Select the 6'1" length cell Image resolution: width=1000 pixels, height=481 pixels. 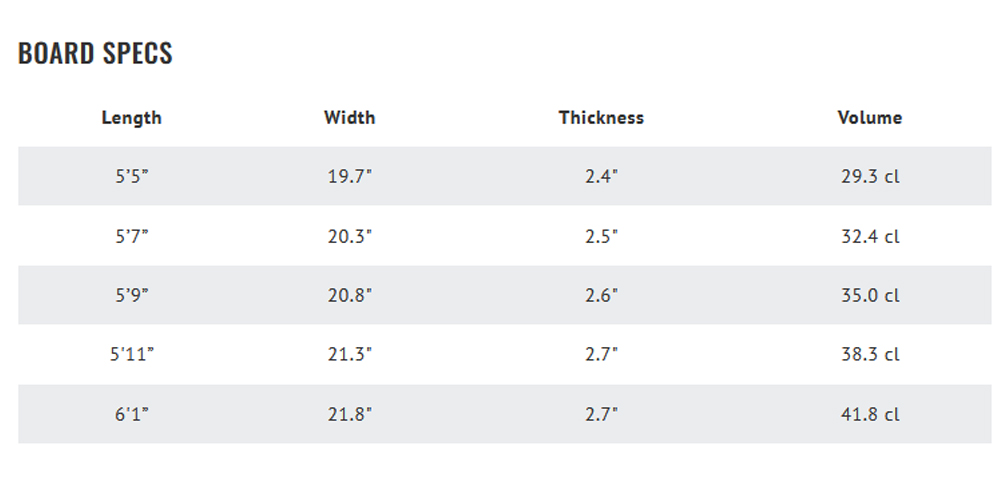131,415
